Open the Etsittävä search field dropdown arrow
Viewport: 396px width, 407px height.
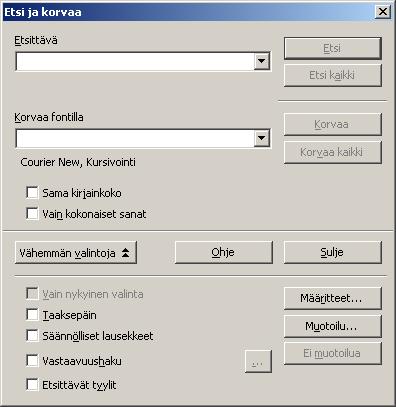point(262,61)
